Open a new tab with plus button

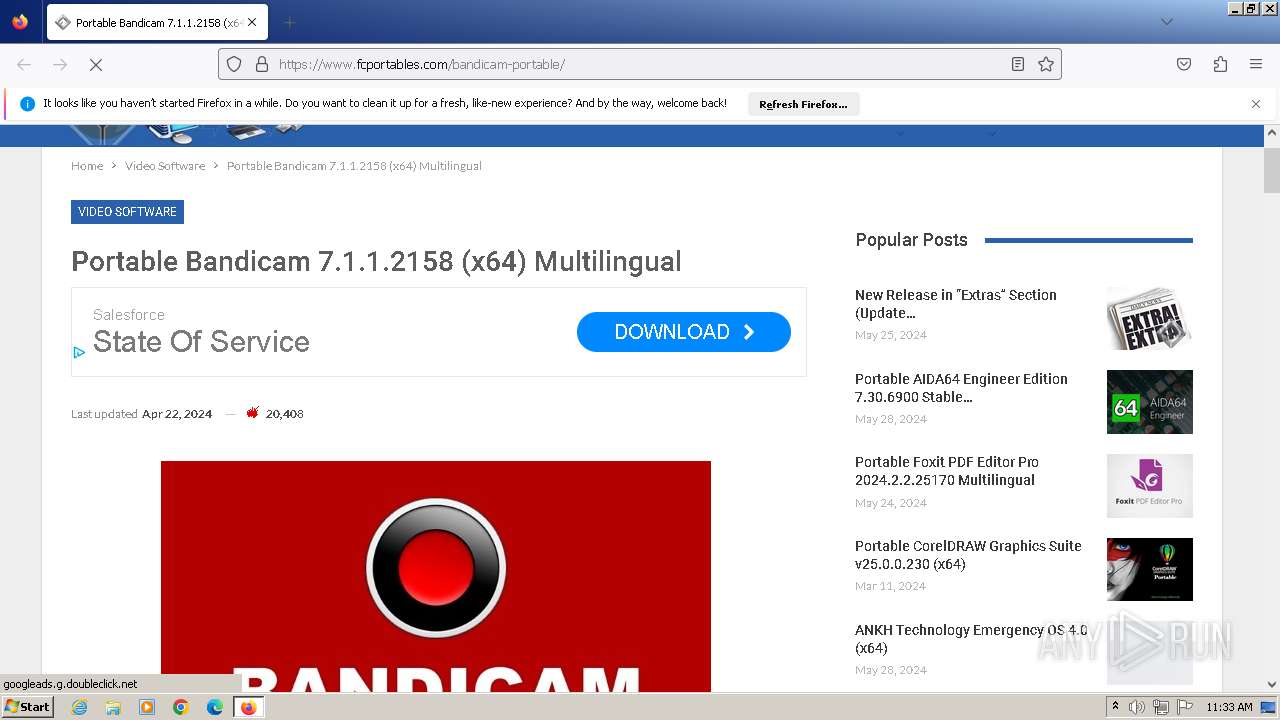point(289,22)
